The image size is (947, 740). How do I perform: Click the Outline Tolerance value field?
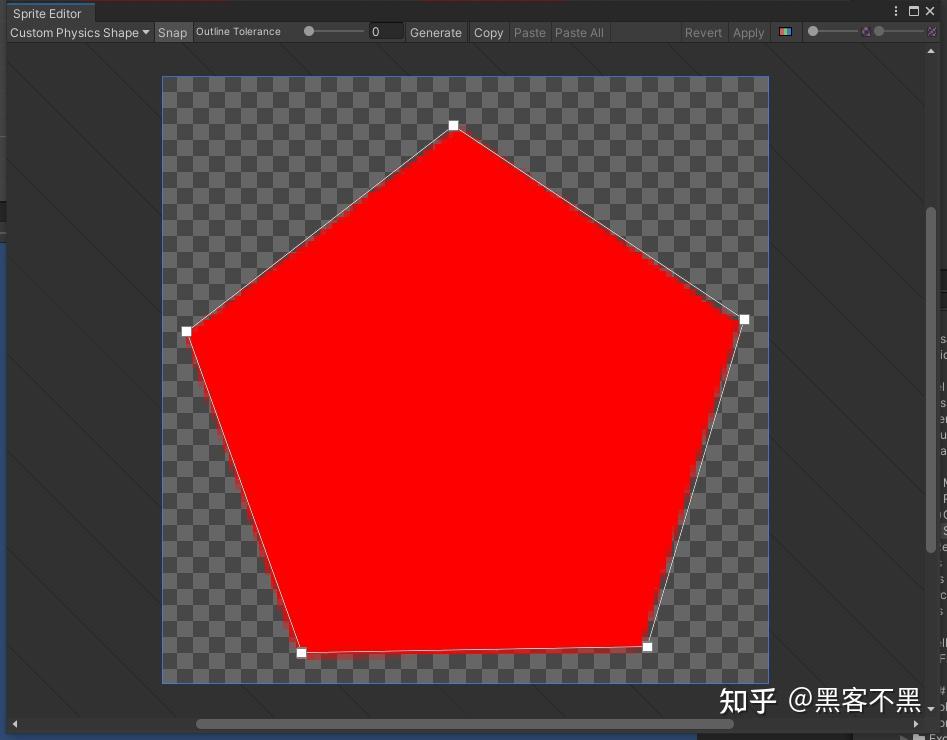coord(386,32)
